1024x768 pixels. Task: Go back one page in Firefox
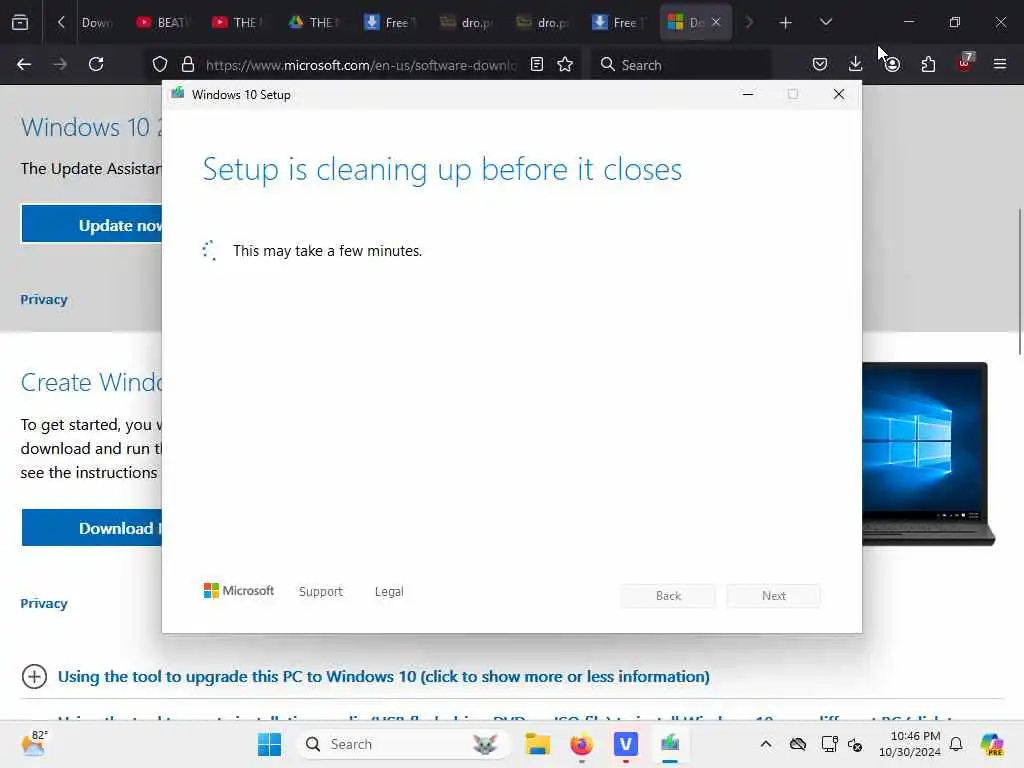[x=24, y=64]
